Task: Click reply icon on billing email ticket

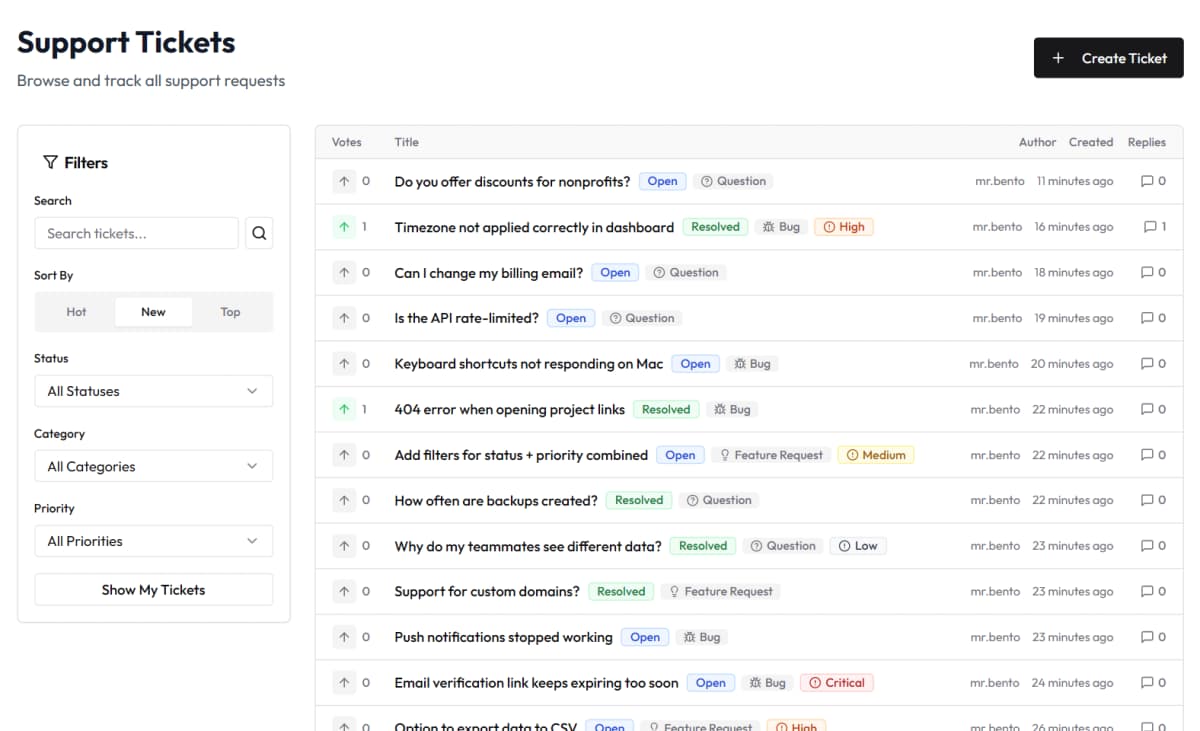Action: coord(1147,273)
